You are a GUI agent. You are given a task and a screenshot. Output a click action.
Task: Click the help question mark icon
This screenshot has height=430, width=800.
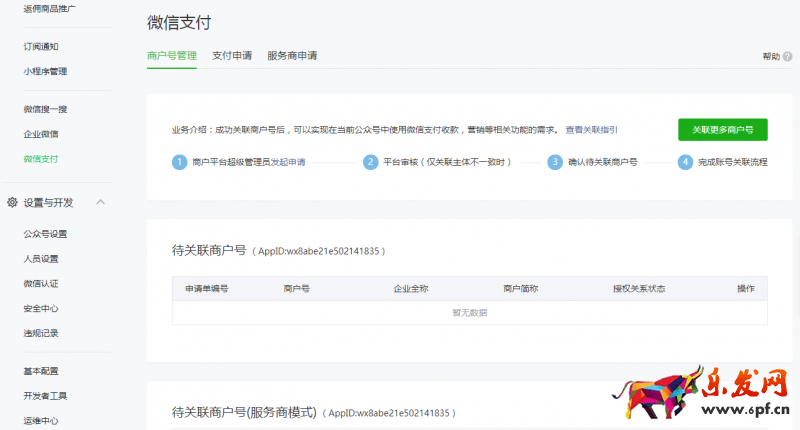[x=788, y=56]
